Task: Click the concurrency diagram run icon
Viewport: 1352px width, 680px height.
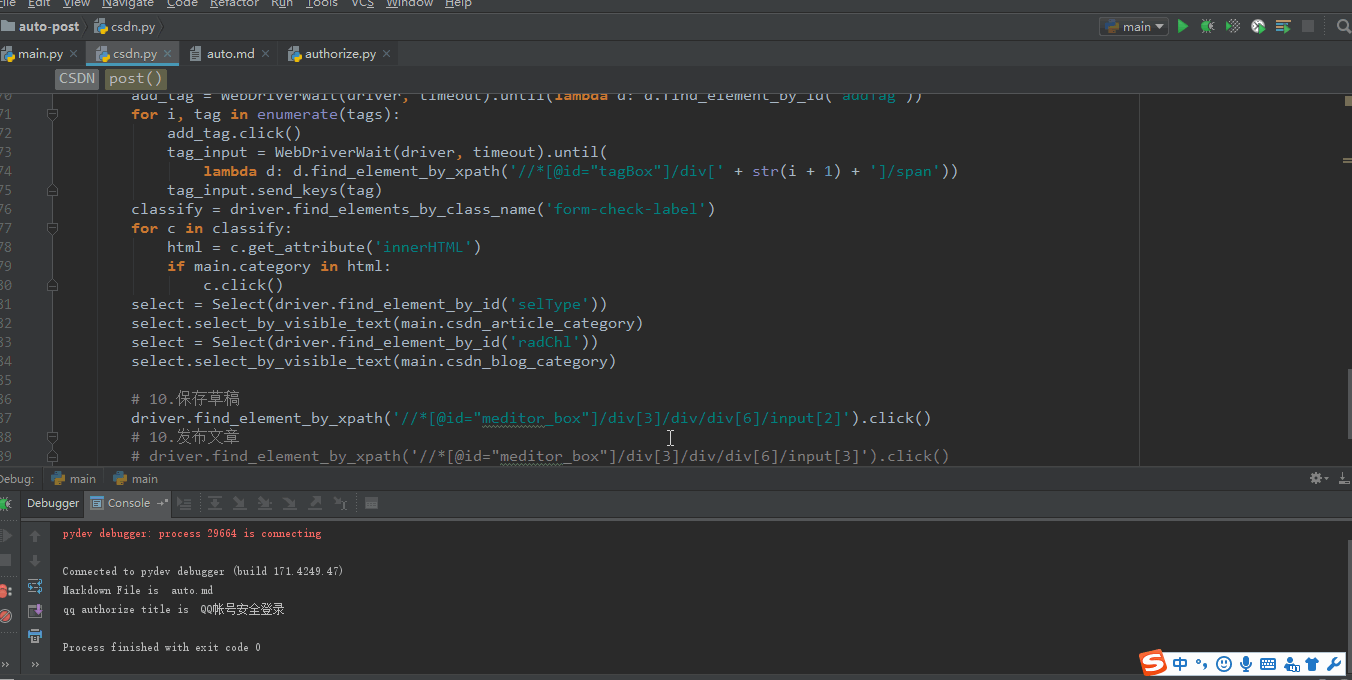Action: coord(1283,27)
